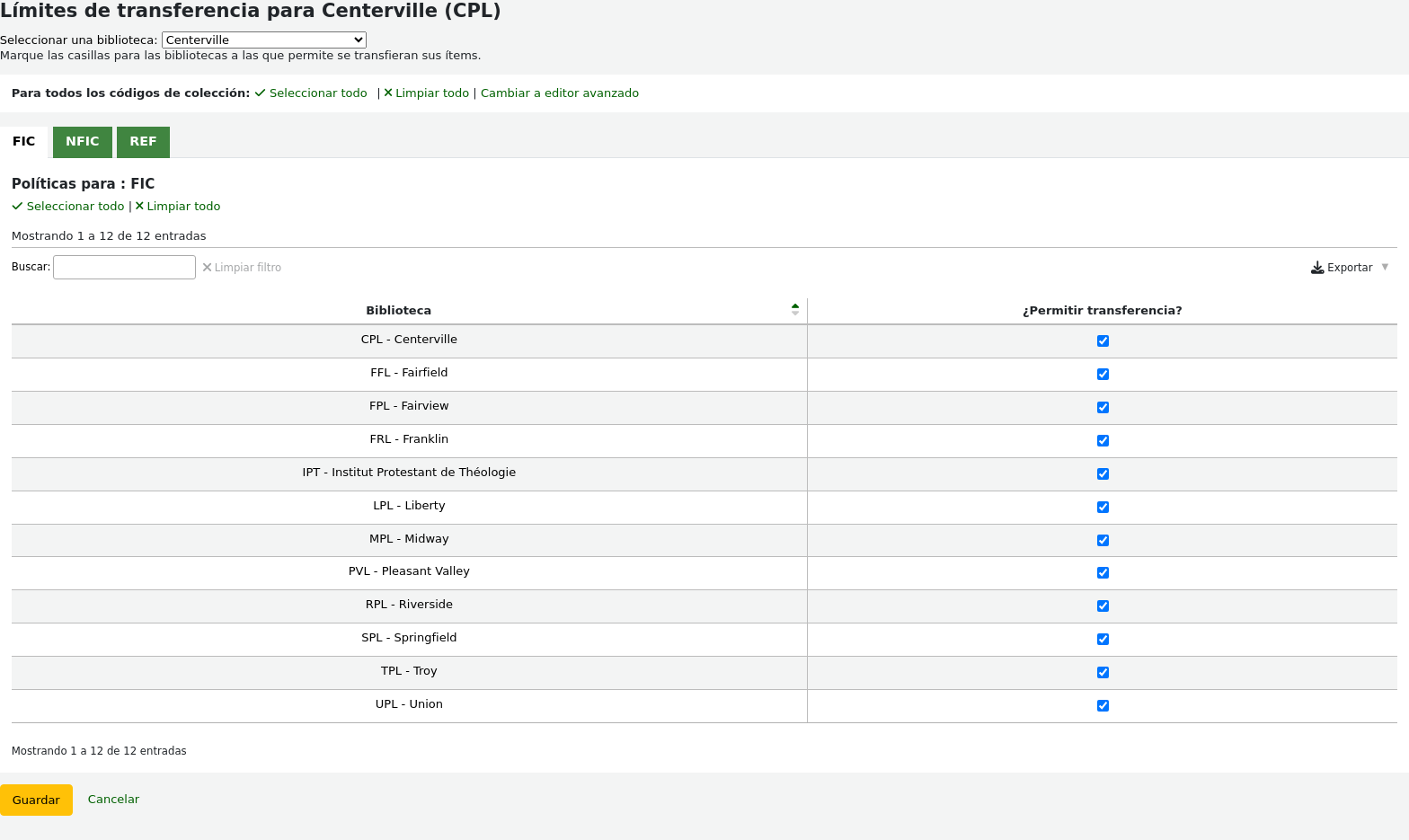This screenshot has height=840, width=1409.
Task: Open the library selection dropdown
Action: [x=264, y=40]
